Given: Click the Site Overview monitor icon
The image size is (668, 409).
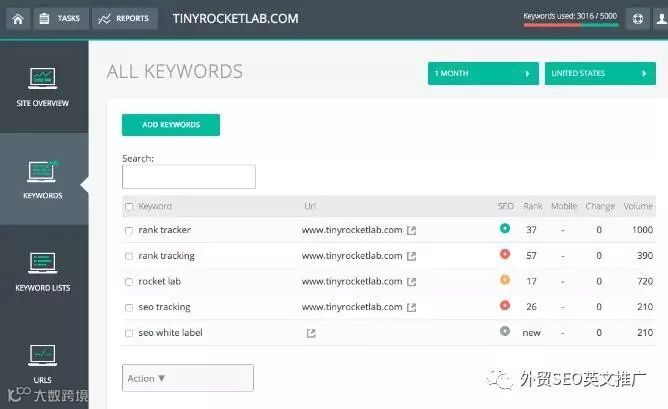Looking at the screenshot, I should point(43,78).
